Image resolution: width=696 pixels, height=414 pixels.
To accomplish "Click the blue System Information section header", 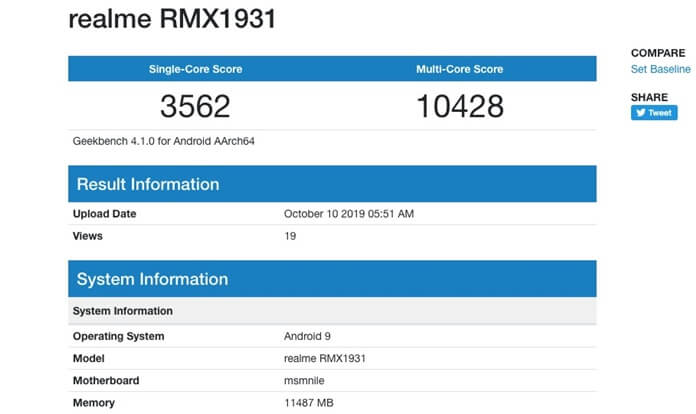I will [x=332, y=279].
